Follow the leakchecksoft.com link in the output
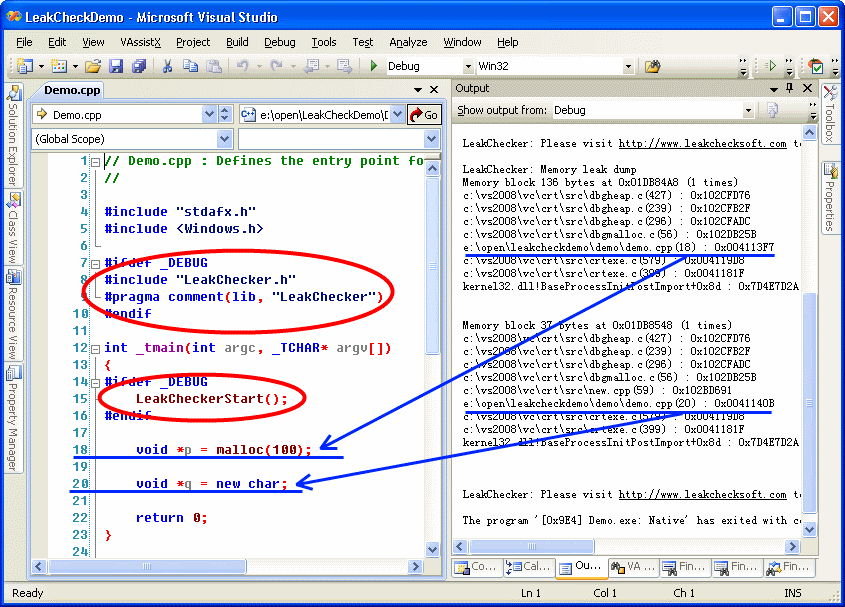The width and height of the screenshot is (845, 607). [x=702, y=144]
